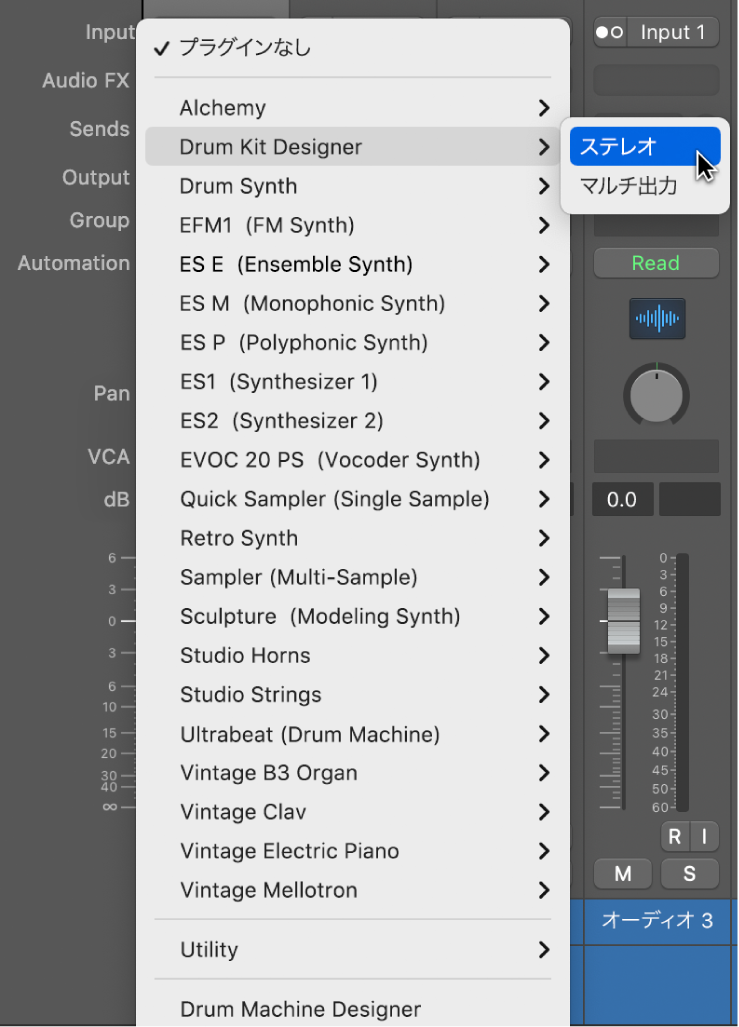Click the stereo input format circles icon
Screen dimensions: 739x1027
609,32
